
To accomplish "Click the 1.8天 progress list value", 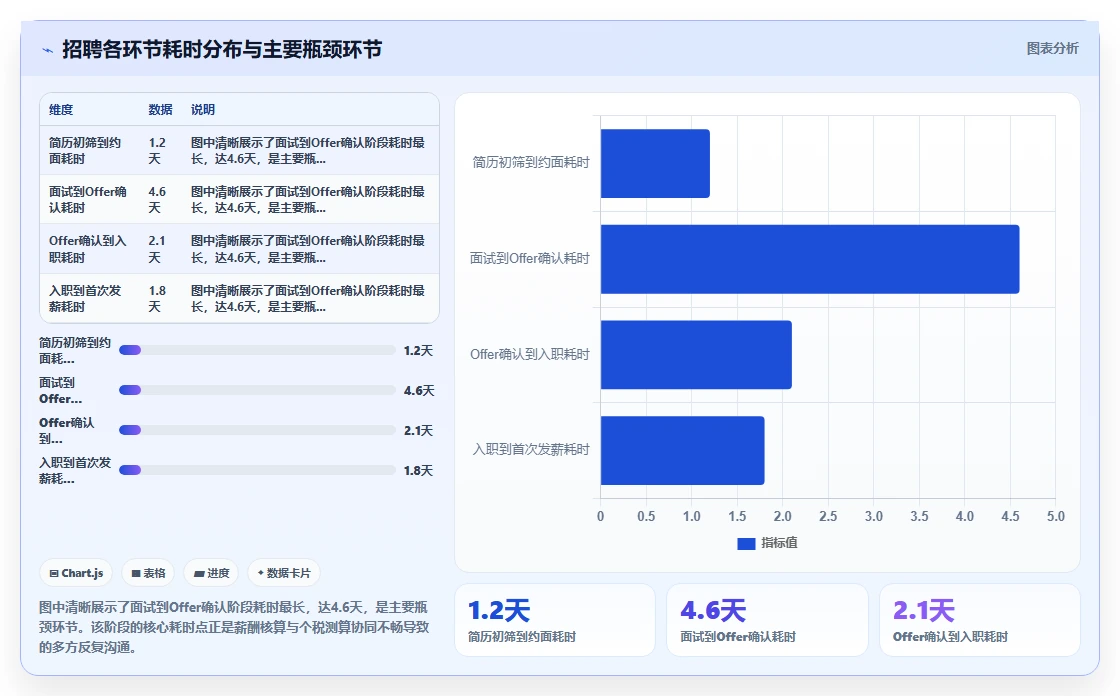I will 418,471.
